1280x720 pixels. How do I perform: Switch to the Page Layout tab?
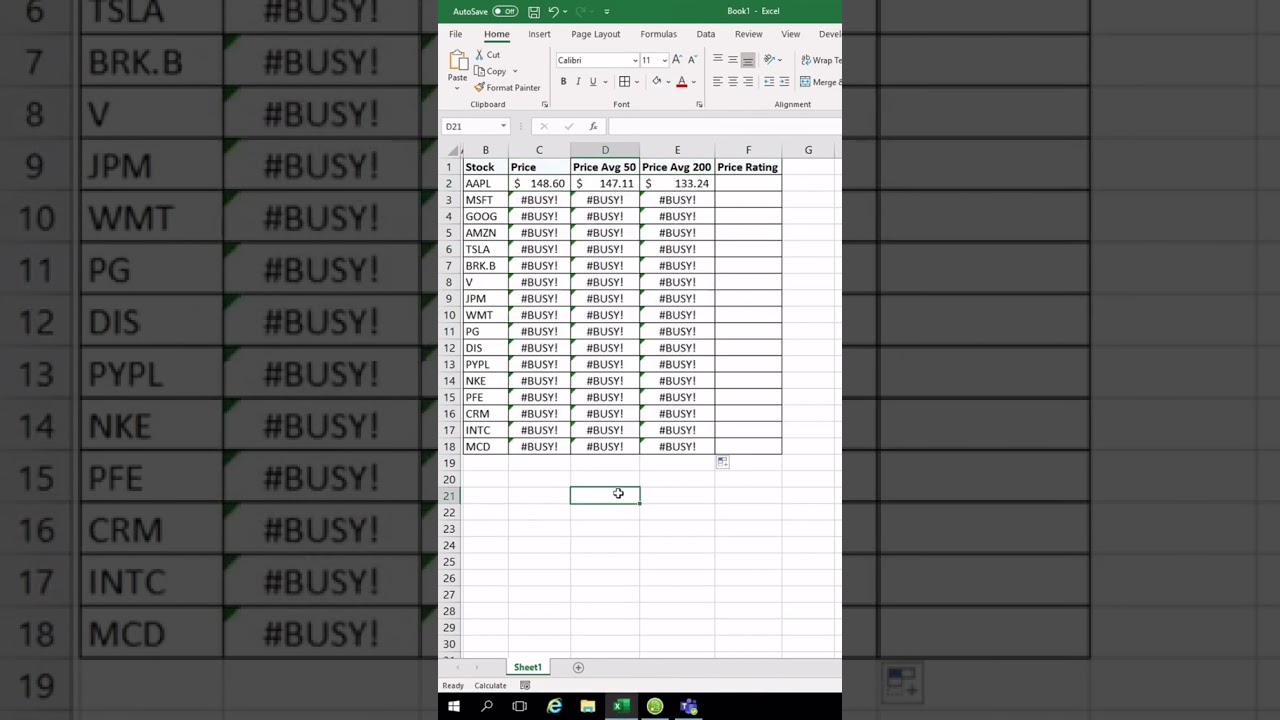point(595,34)
